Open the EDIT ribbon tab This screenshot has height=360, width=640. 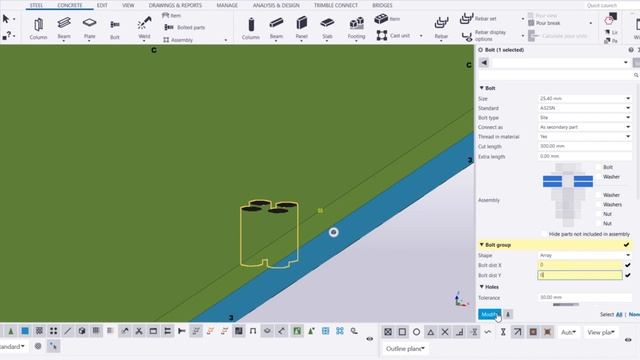tap(102, 5)
